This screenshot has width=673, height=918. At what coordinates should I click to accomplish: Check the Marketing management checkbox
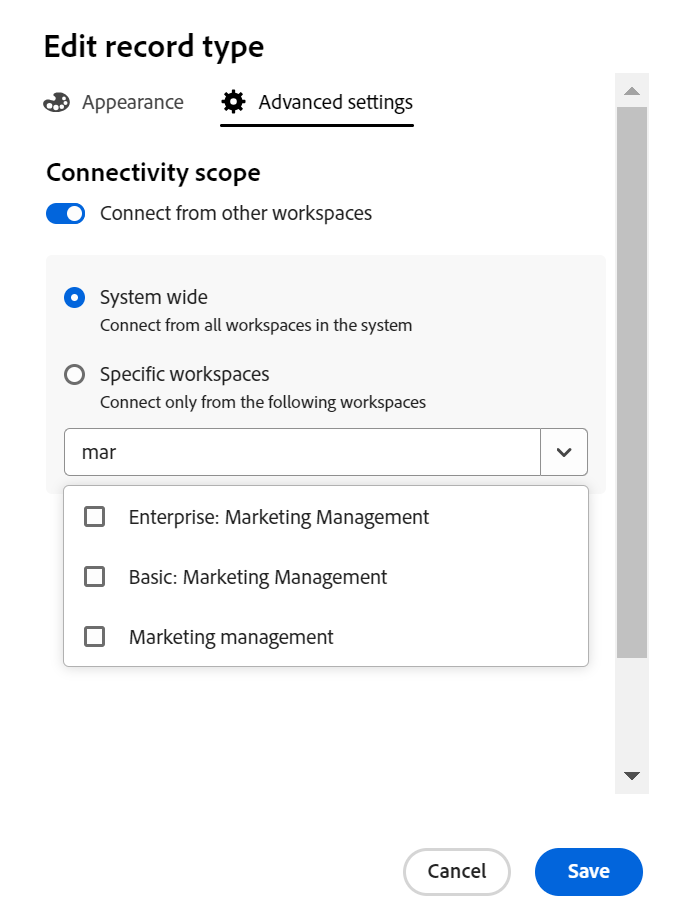tap(94, 637)
